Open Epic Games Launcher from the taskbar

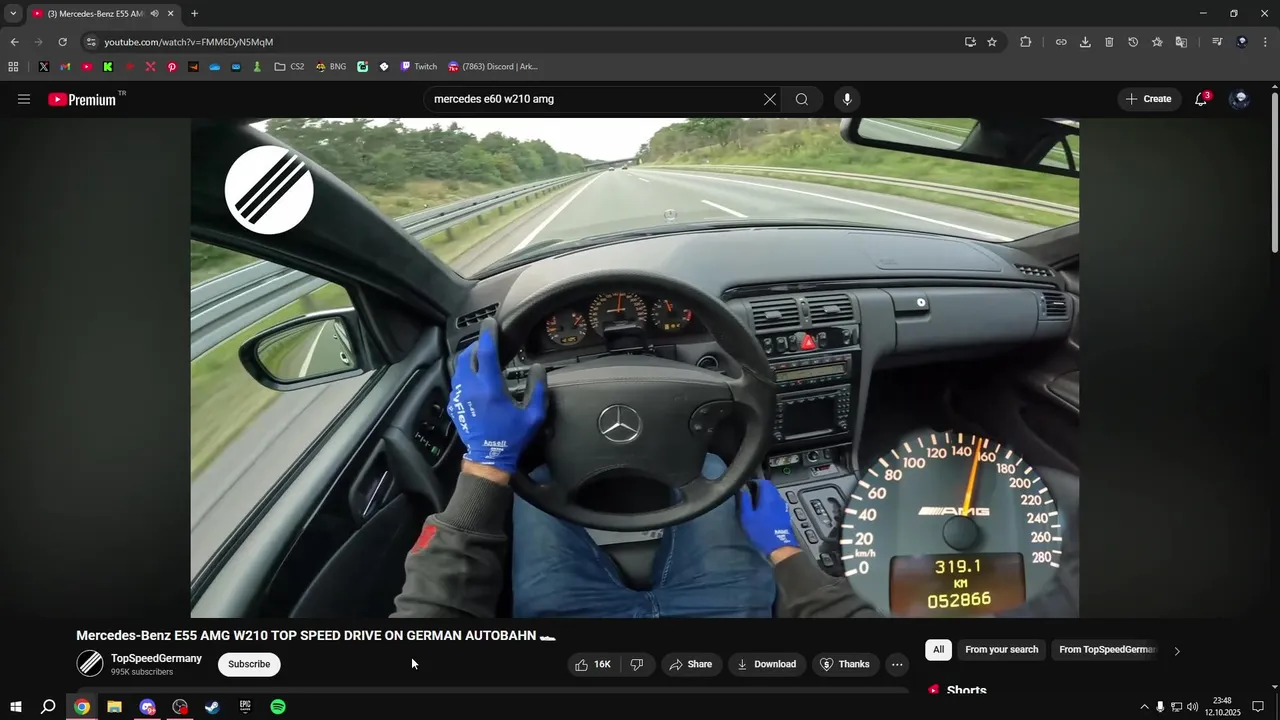pyautogui.click(x=245, y=707)
